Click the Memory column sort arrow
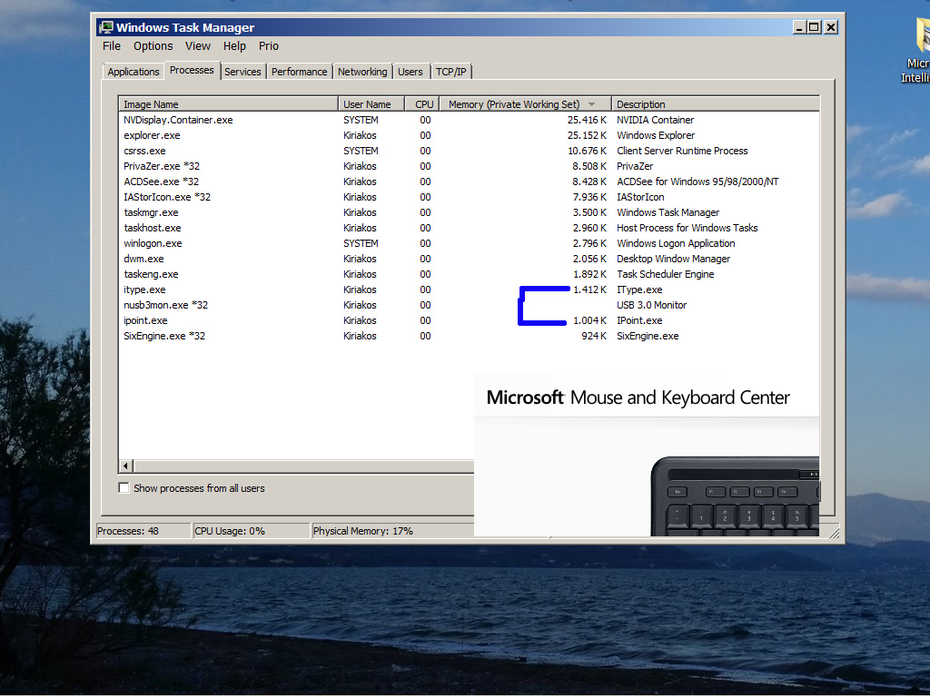 [x=592, y=104]
